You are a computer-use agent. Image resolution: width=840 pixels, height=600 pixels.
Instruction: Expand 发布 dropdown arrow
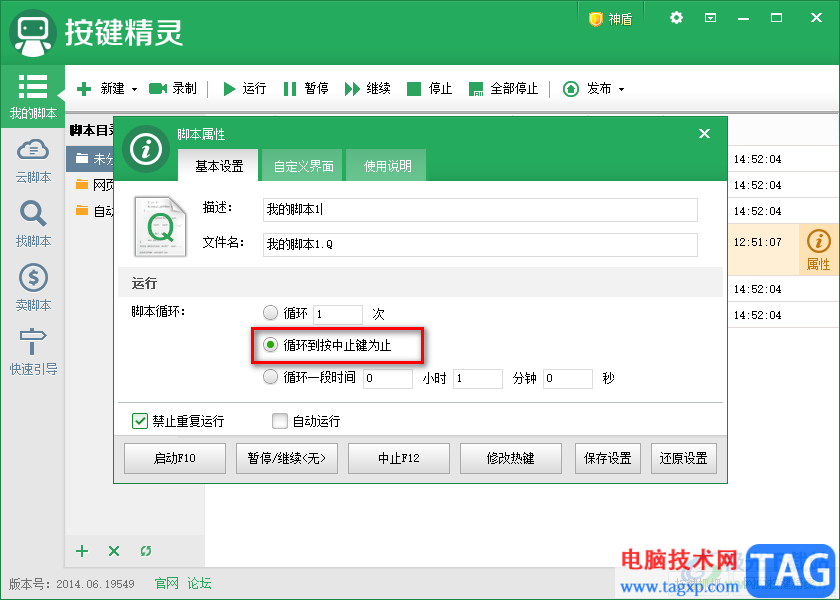click(621, 89)
